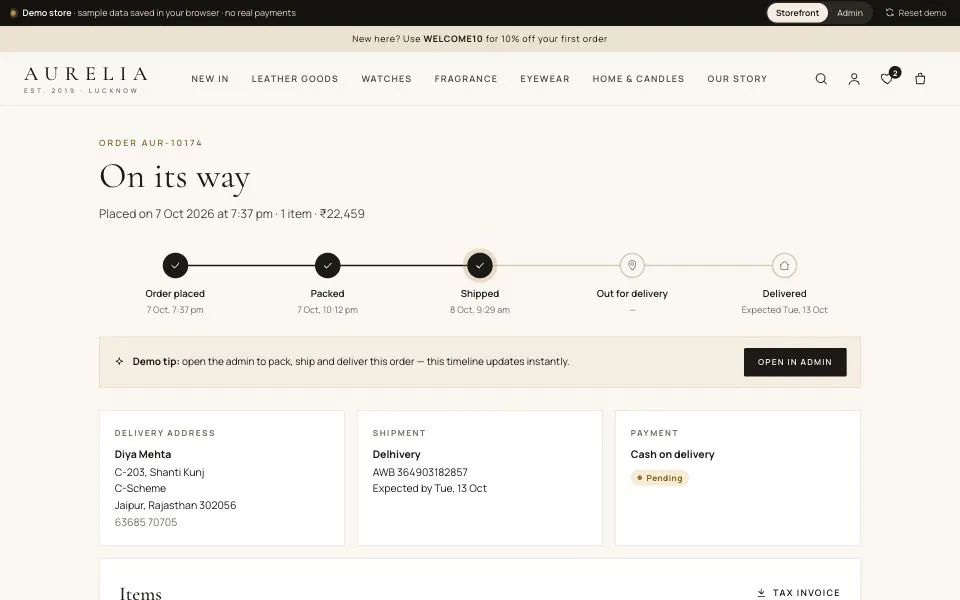This screenshot has height=600, width=960.
Task: Click the Diya Mehta name
Action: coord(143,454)
